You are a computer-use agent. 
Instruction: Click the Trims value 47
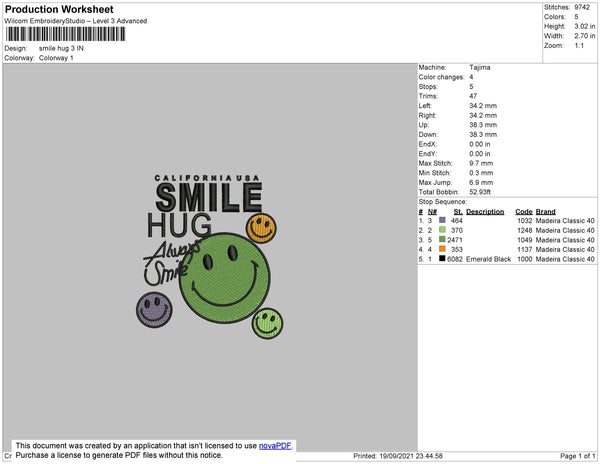tap(473, 96)
